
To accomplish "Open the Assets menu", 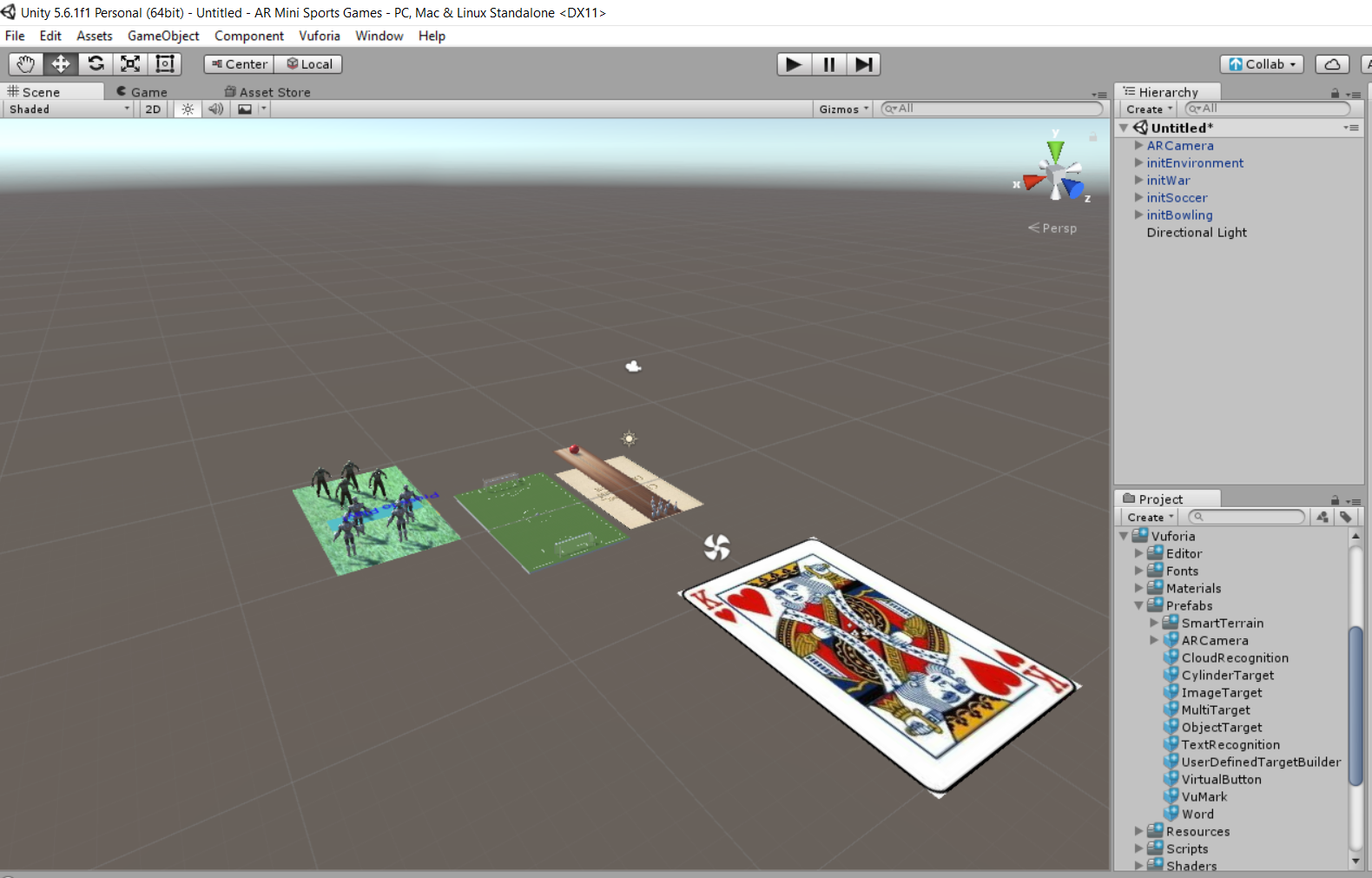I will 94,36.
